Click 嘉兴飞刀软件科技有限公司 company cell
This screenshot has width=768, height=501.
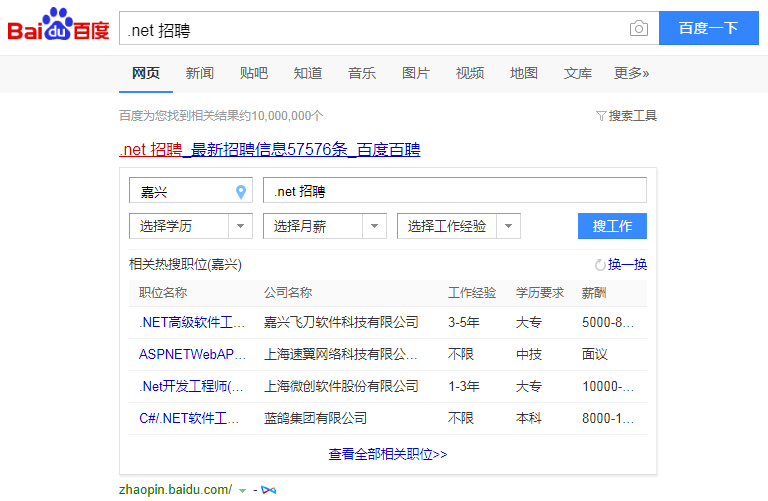tap(341, 322)
